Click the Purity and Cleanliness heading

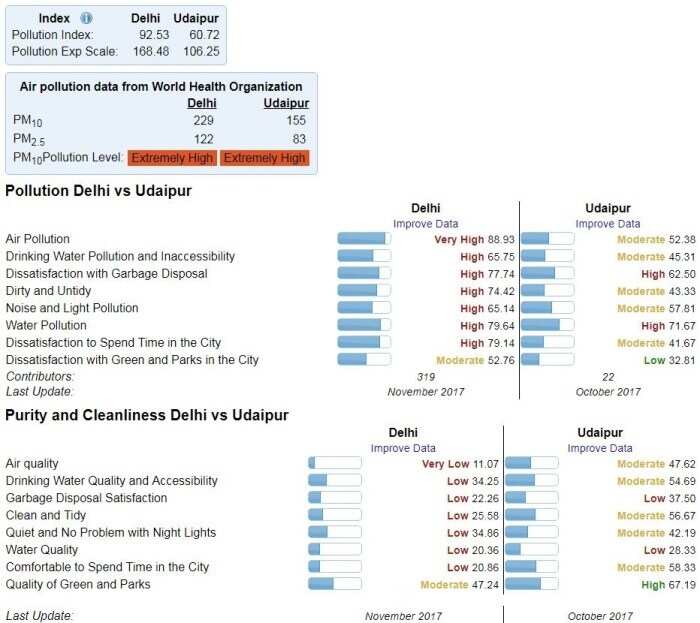click(x=146, y=415)
